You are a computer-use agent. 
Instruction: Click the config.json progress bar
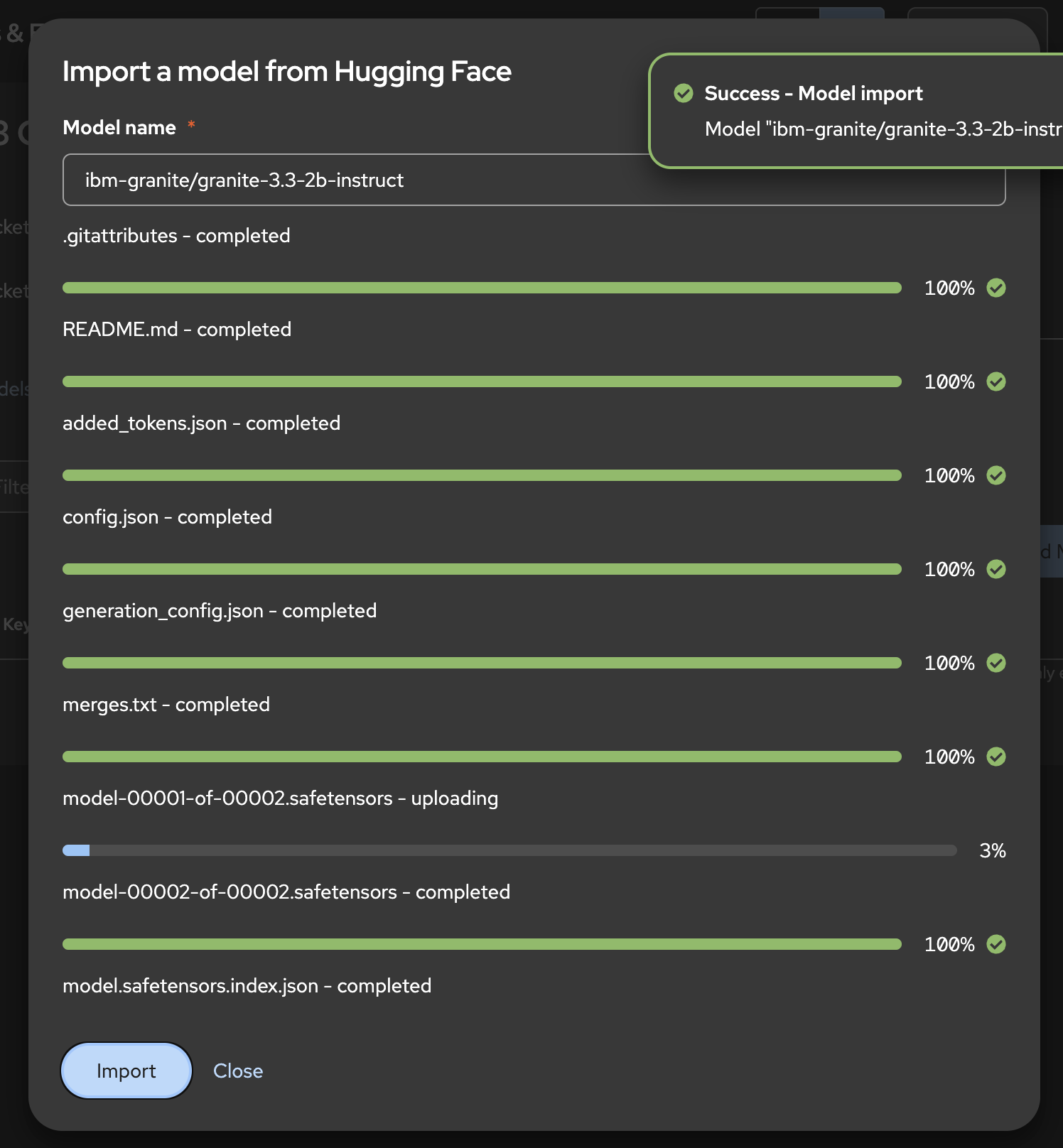(482, 569)
